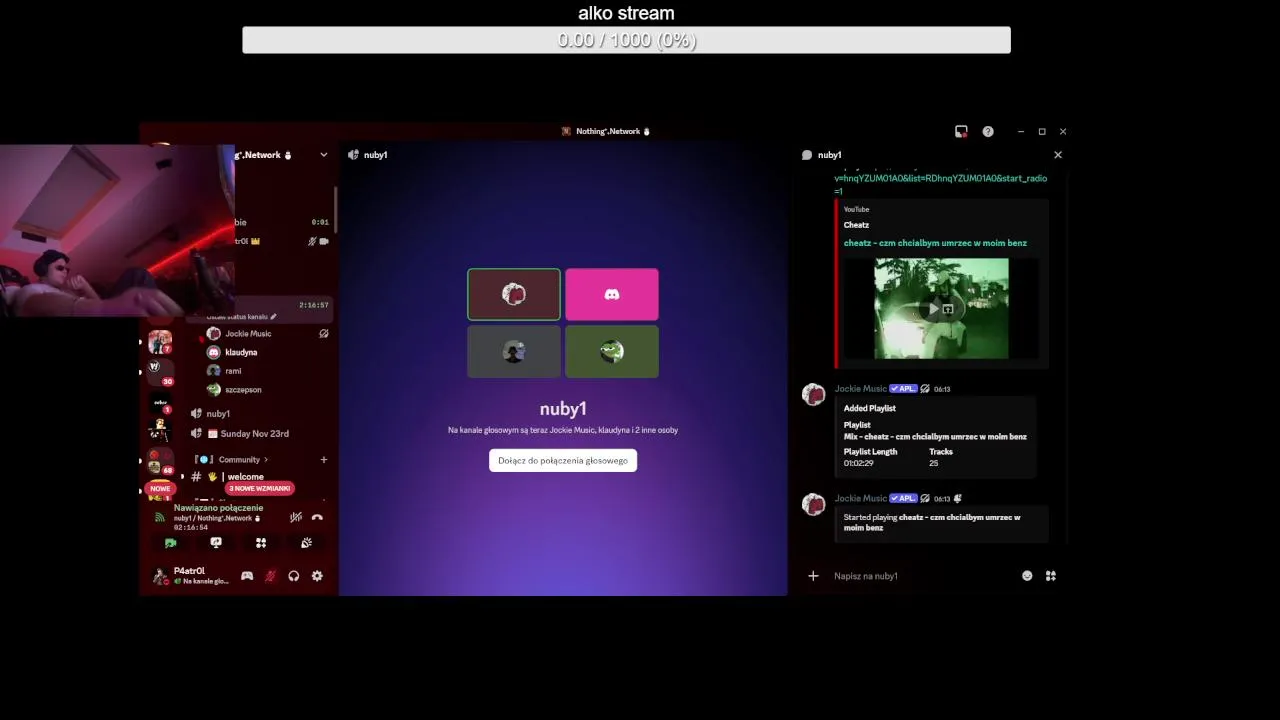Open the YouTube URL at top of chat

pyautogui.click(x=940, y=184)
